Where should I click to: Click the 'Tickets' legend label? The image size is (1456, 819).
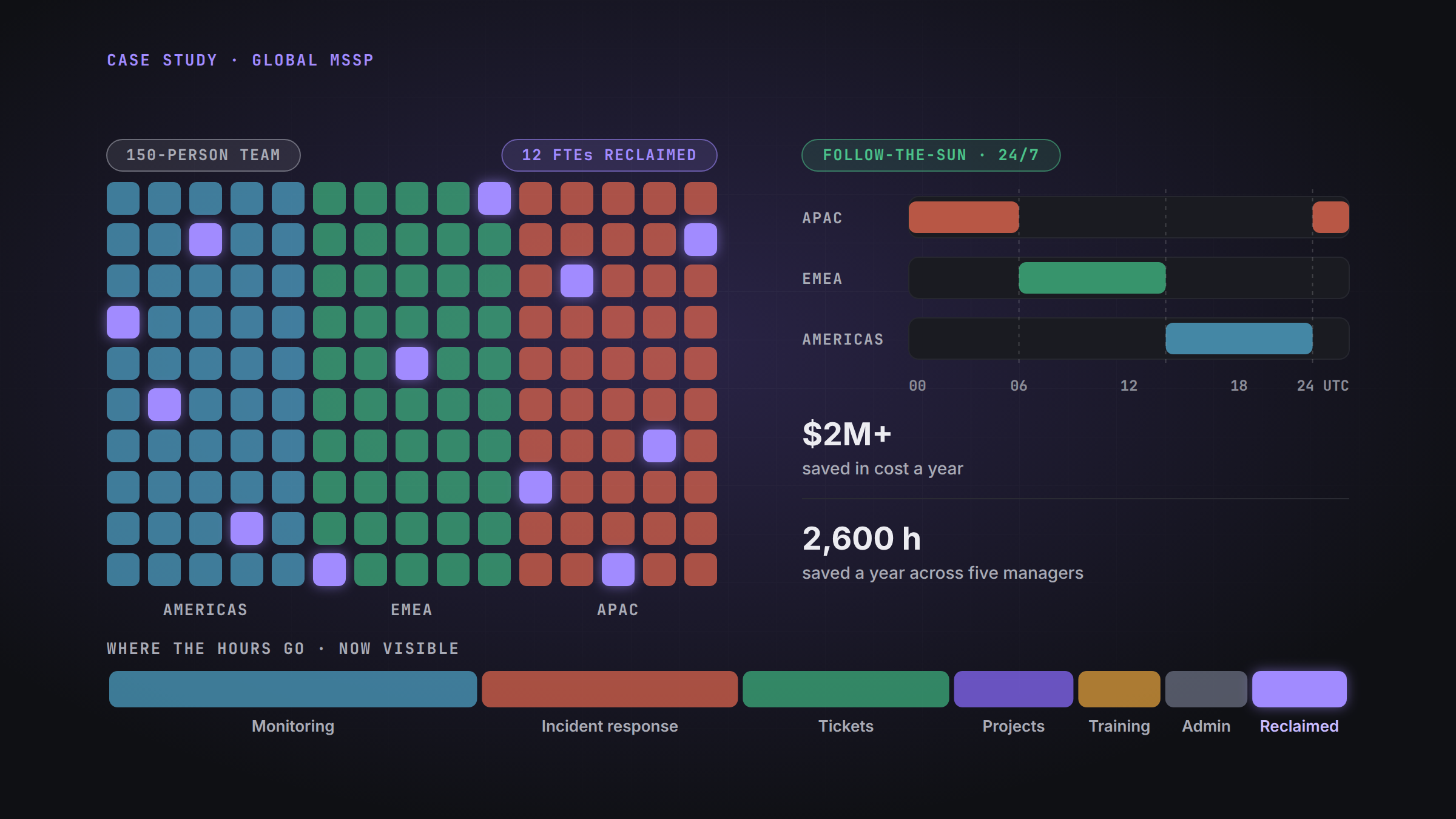pos(846,726)
